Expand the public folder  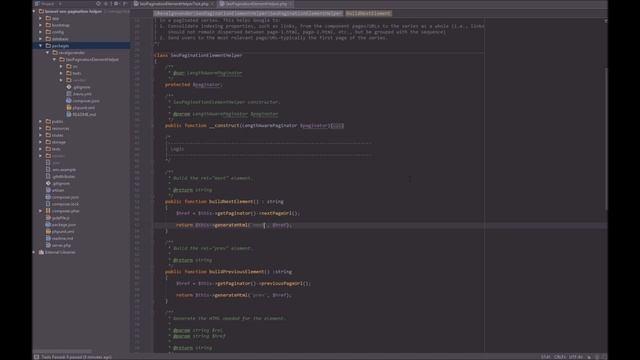[x=40, y=122]
